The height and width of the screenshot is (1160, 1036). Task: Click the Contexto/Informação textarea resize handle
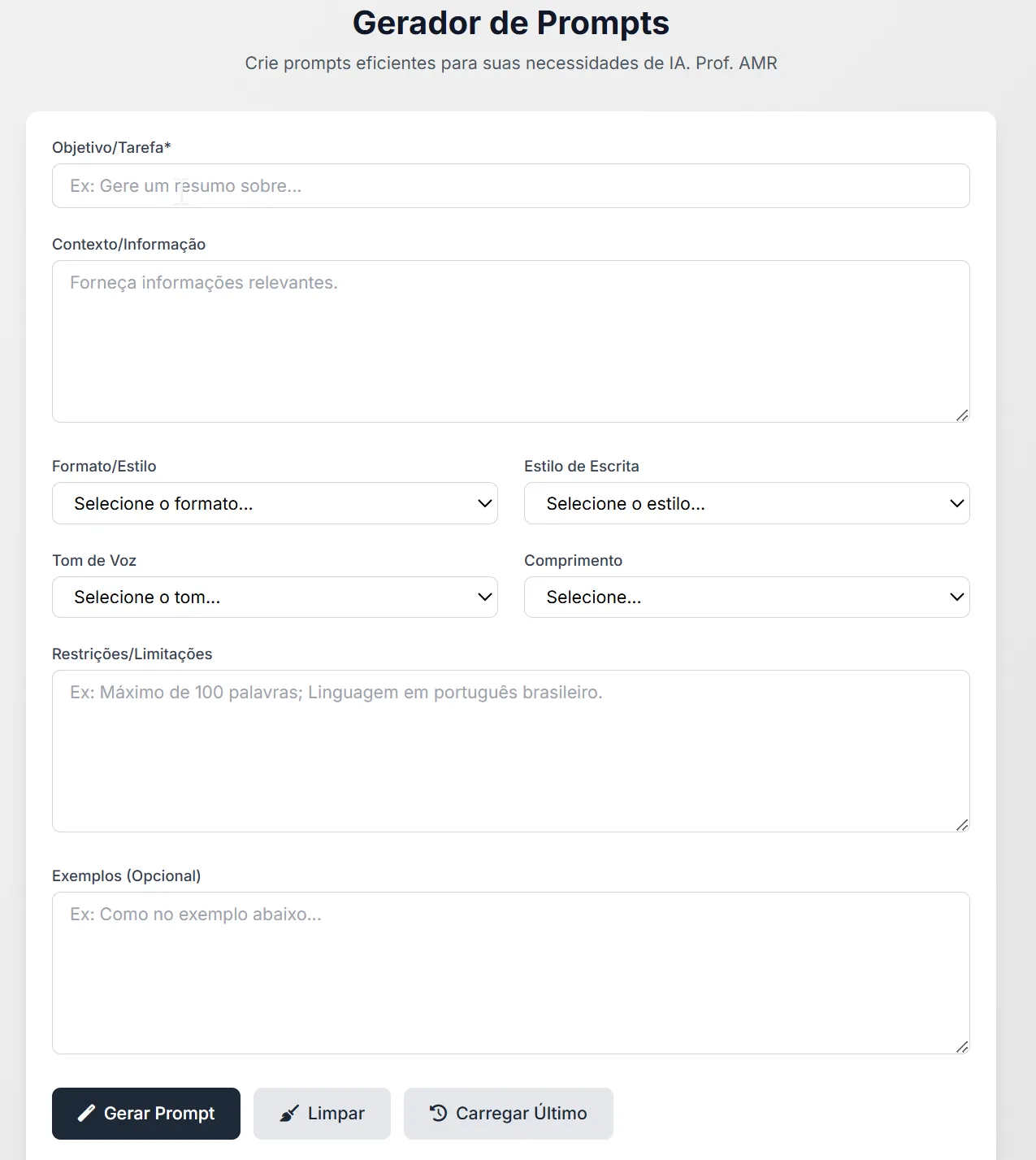(x=962, y=415)
